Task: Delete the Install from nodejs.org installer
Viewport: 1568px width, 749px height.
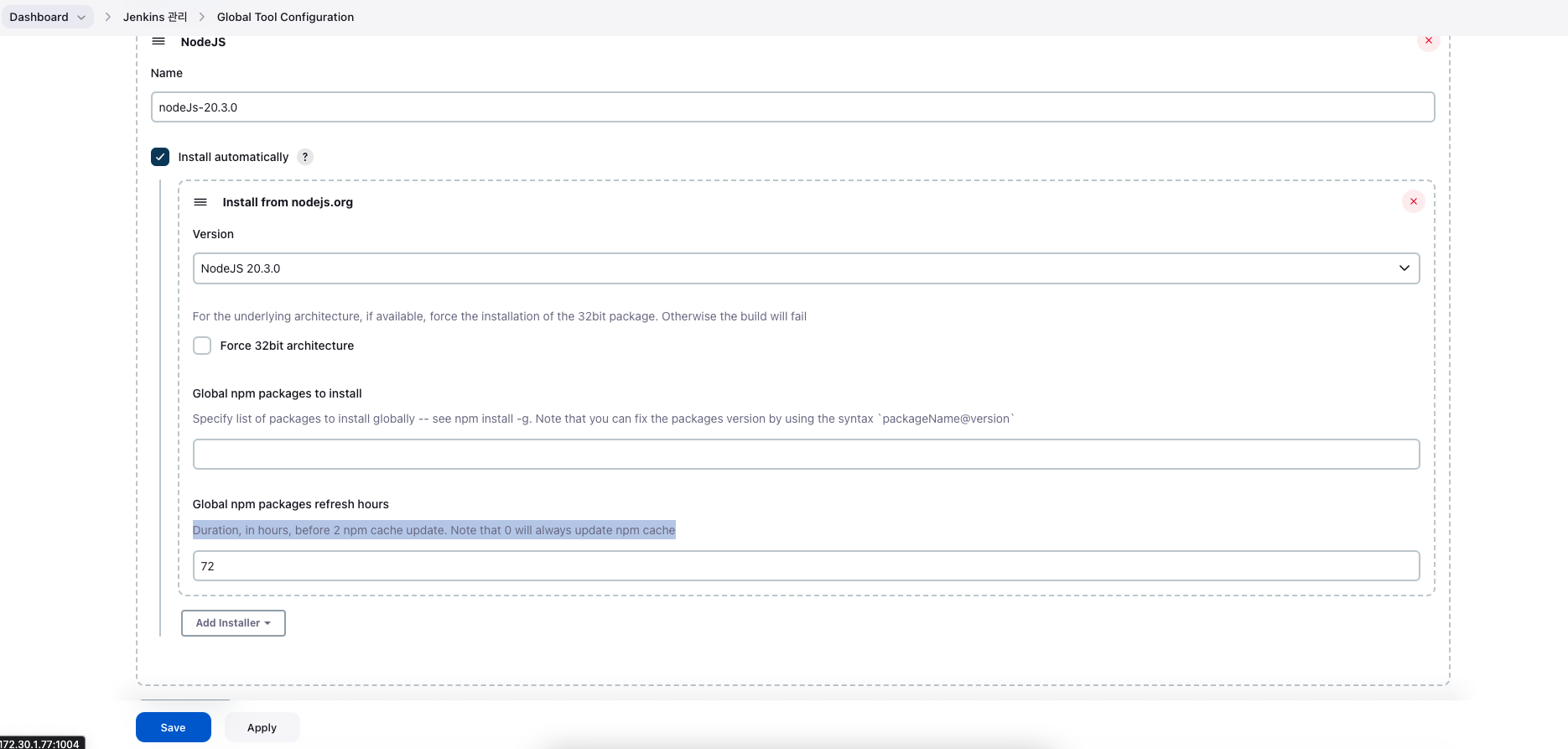Action: [x=1414, y=201]
